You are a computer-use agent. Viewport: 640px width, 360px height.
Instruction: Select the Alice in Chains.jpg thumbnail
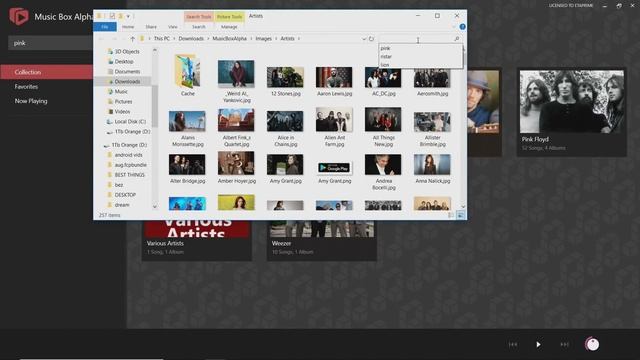pos(285,121)
